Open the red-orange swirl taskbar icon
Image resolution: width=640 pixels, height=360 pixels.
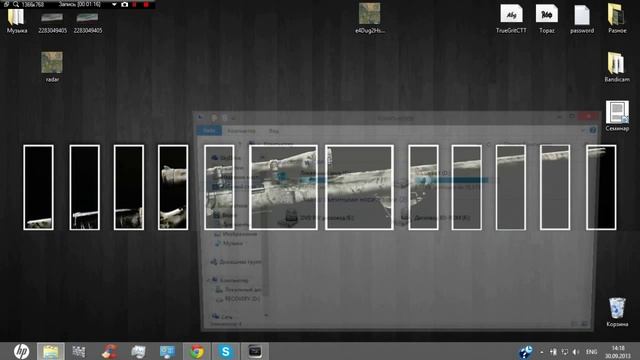(109, 351)
